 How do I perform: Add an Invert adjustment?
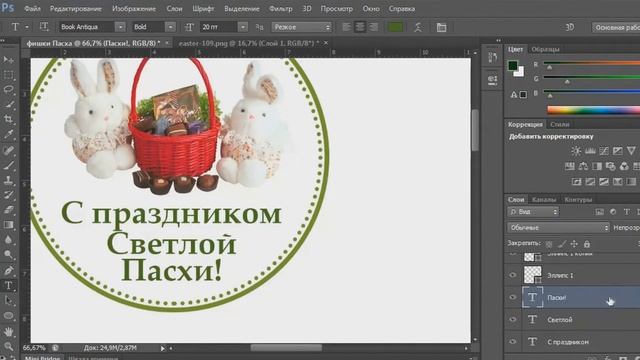click(x=576, y=182)
